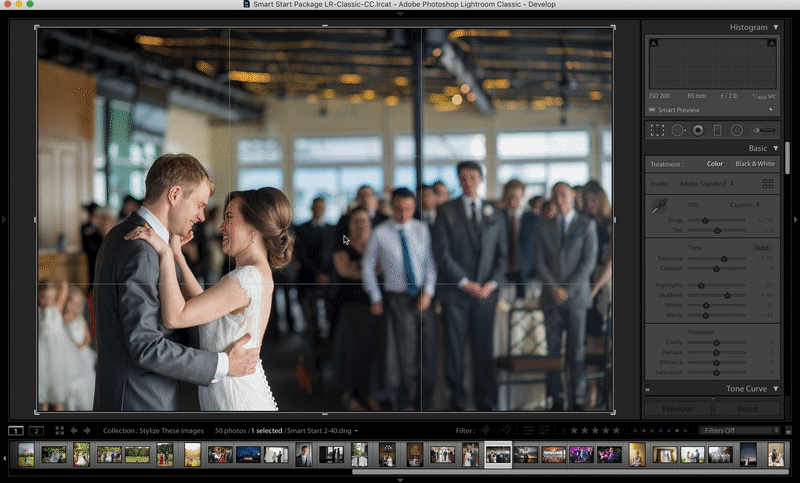Image resolution: width=800 pixels, height=483 pixels.
Task: Set treatment to Color
Action: click(x=715, y=164)
